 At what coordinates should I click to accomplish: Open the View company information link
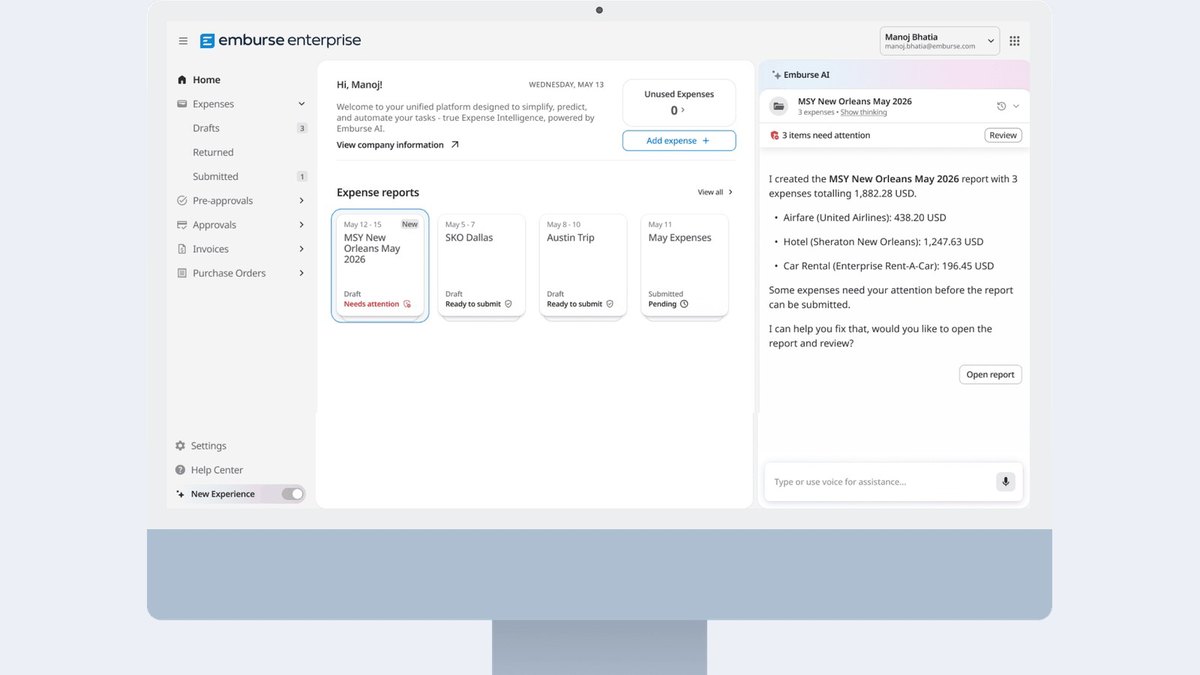(x=397, y=145)
